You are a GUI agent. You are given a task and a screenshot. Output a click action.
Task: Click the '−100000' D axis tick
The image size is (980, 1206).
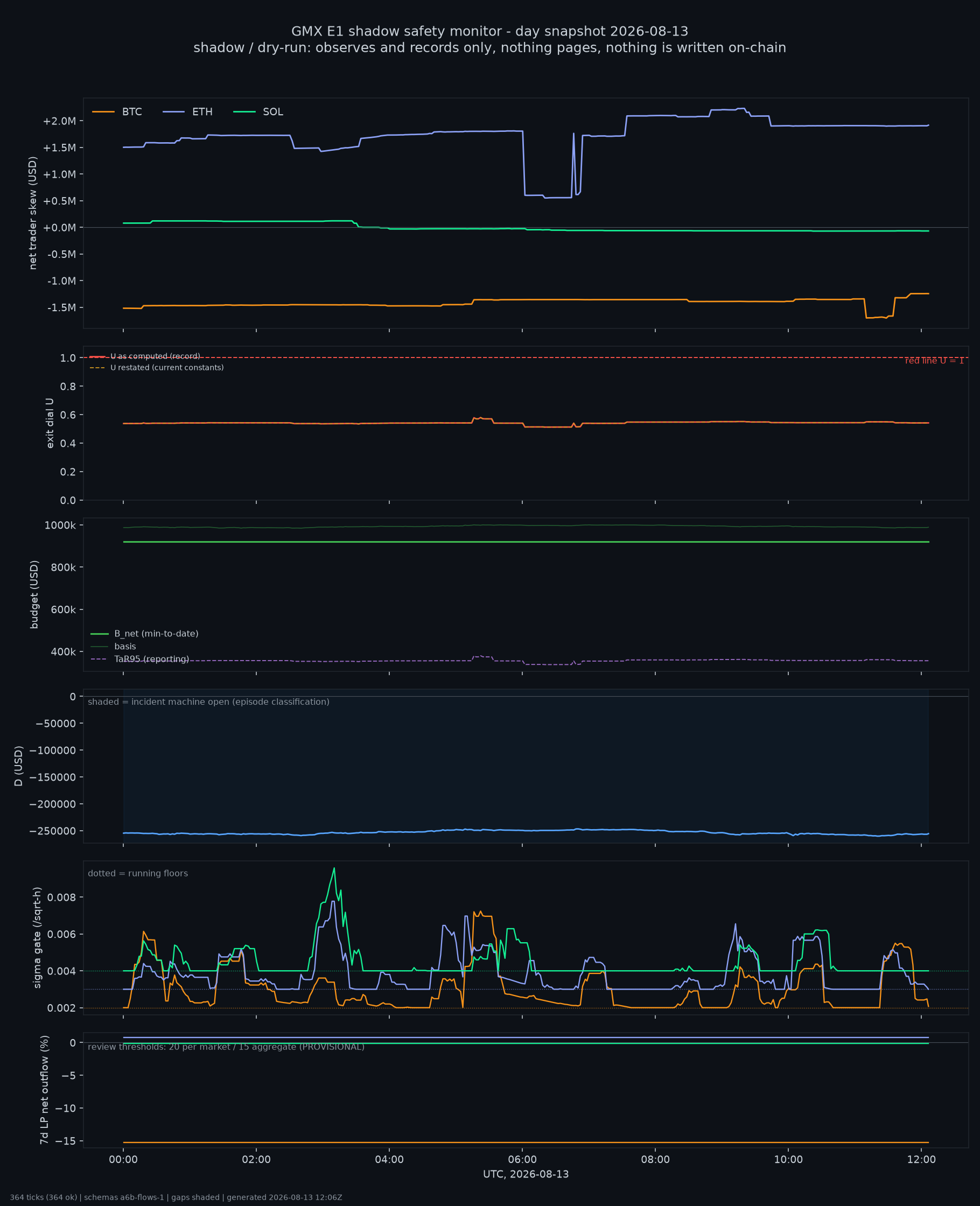pyautogui.click(x=53, y=750)
